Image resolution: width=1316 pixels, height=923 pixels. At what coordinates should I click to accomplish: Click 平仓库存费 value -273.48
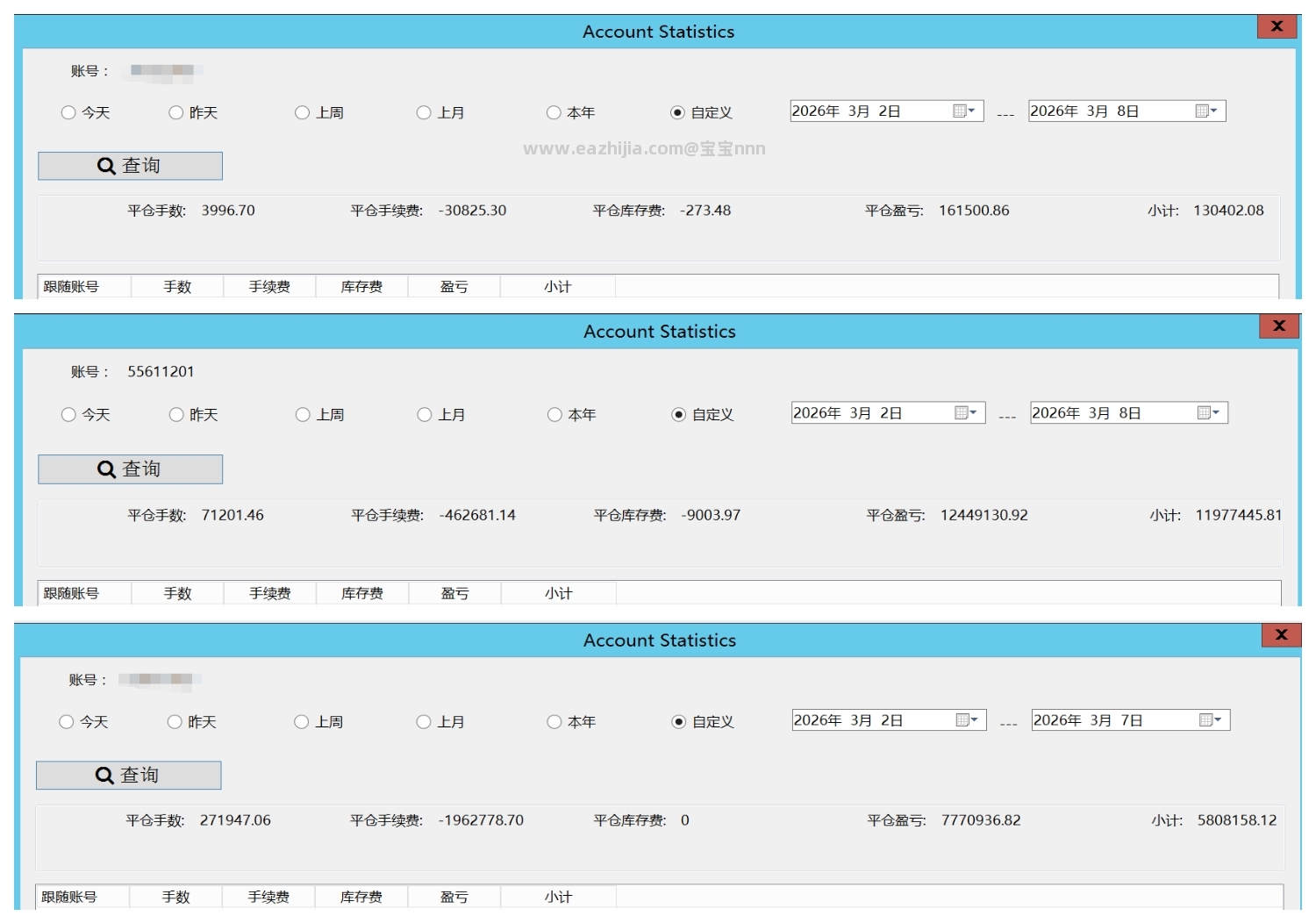(x=705, y=211)
